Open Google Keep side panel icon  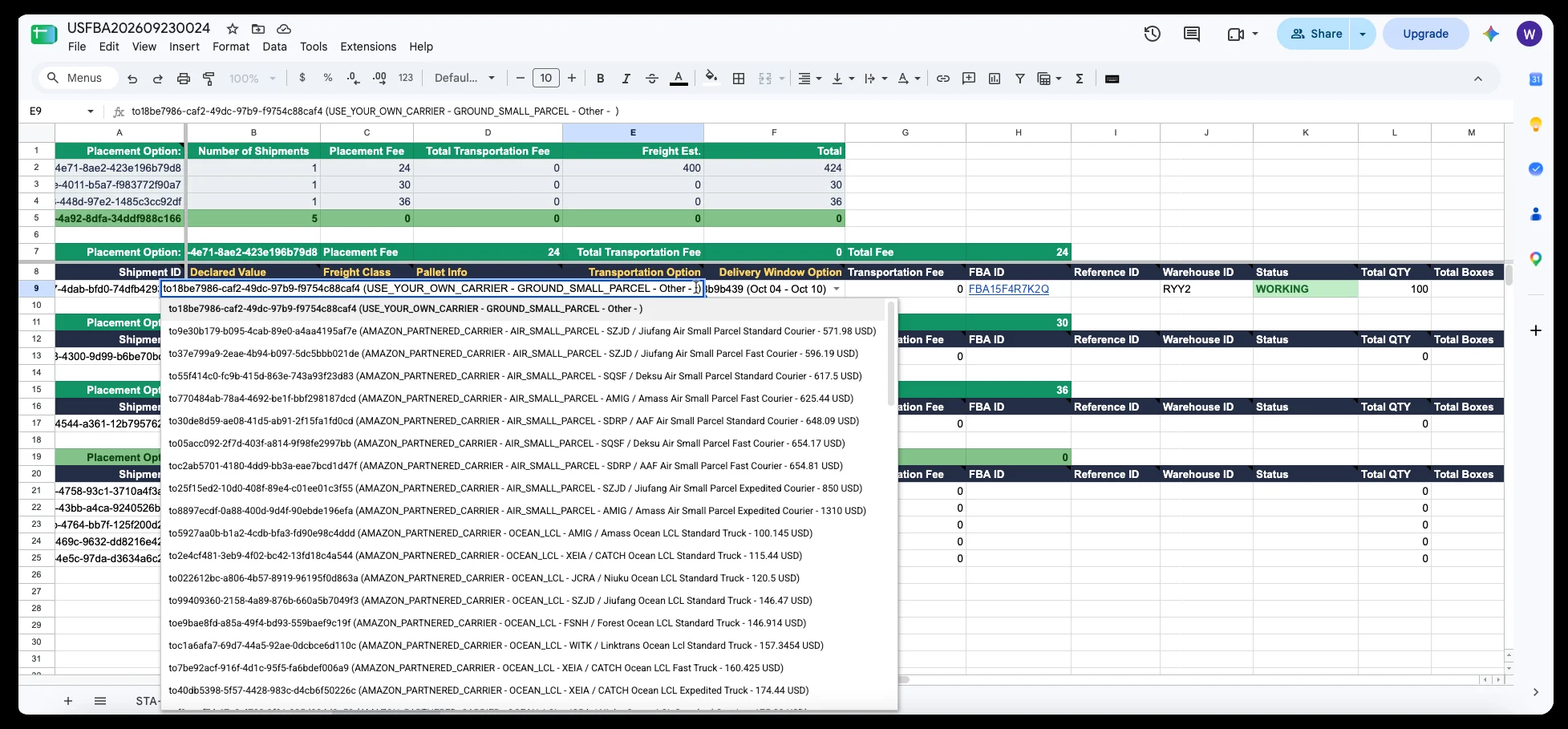pyautogui.click(x=1536, y=124)
